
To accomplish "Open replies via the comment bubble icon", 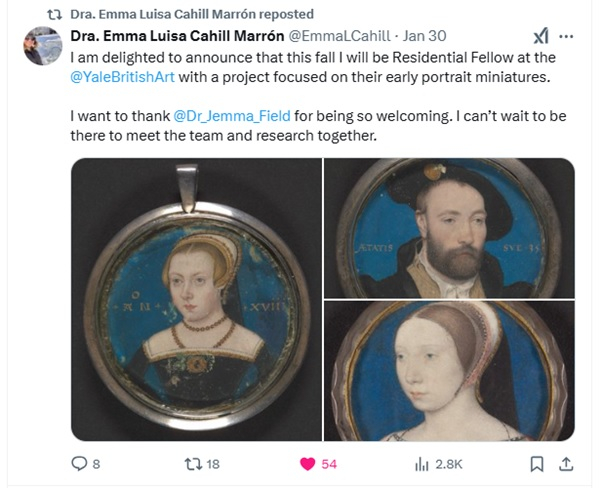I will (x=79, y=464).
